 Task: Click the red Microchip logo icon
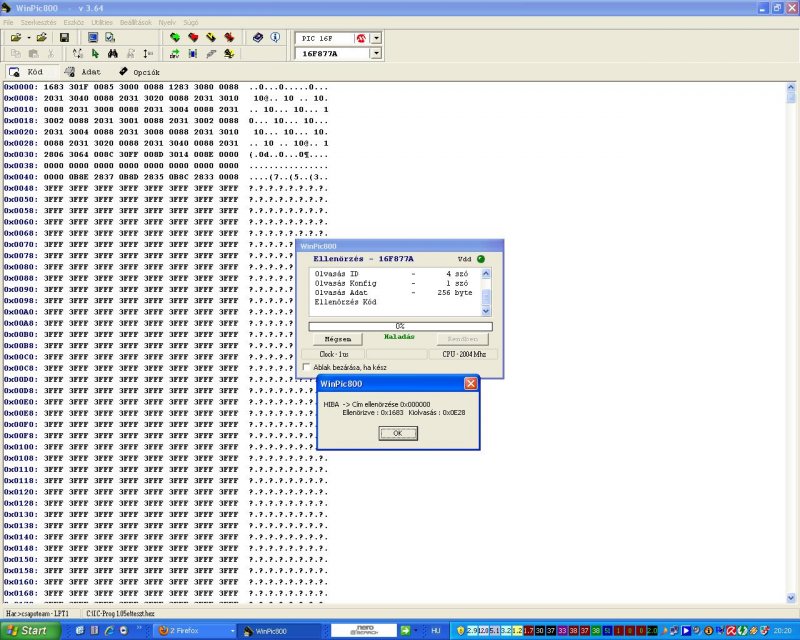361,38
